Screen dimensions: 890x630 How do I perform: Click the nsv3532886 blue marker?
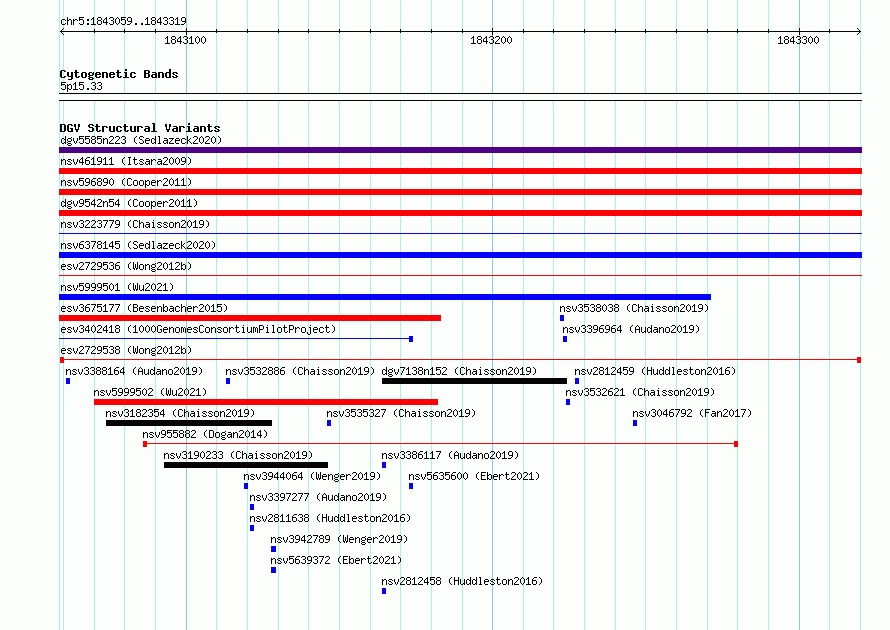tap(228, 381)
